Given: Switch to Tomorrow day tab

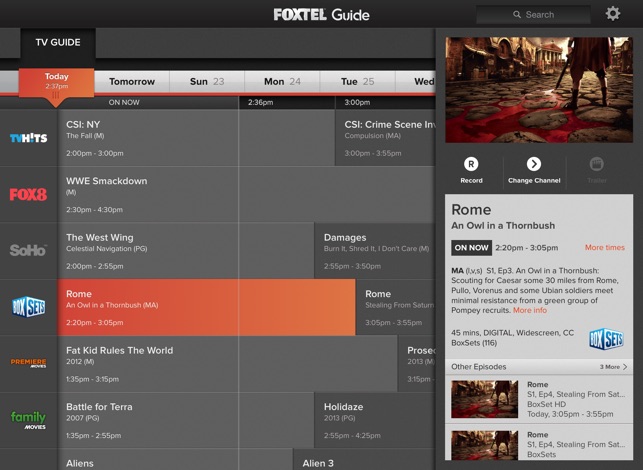Looking at the screenshot, I should [x=132, y=82].
